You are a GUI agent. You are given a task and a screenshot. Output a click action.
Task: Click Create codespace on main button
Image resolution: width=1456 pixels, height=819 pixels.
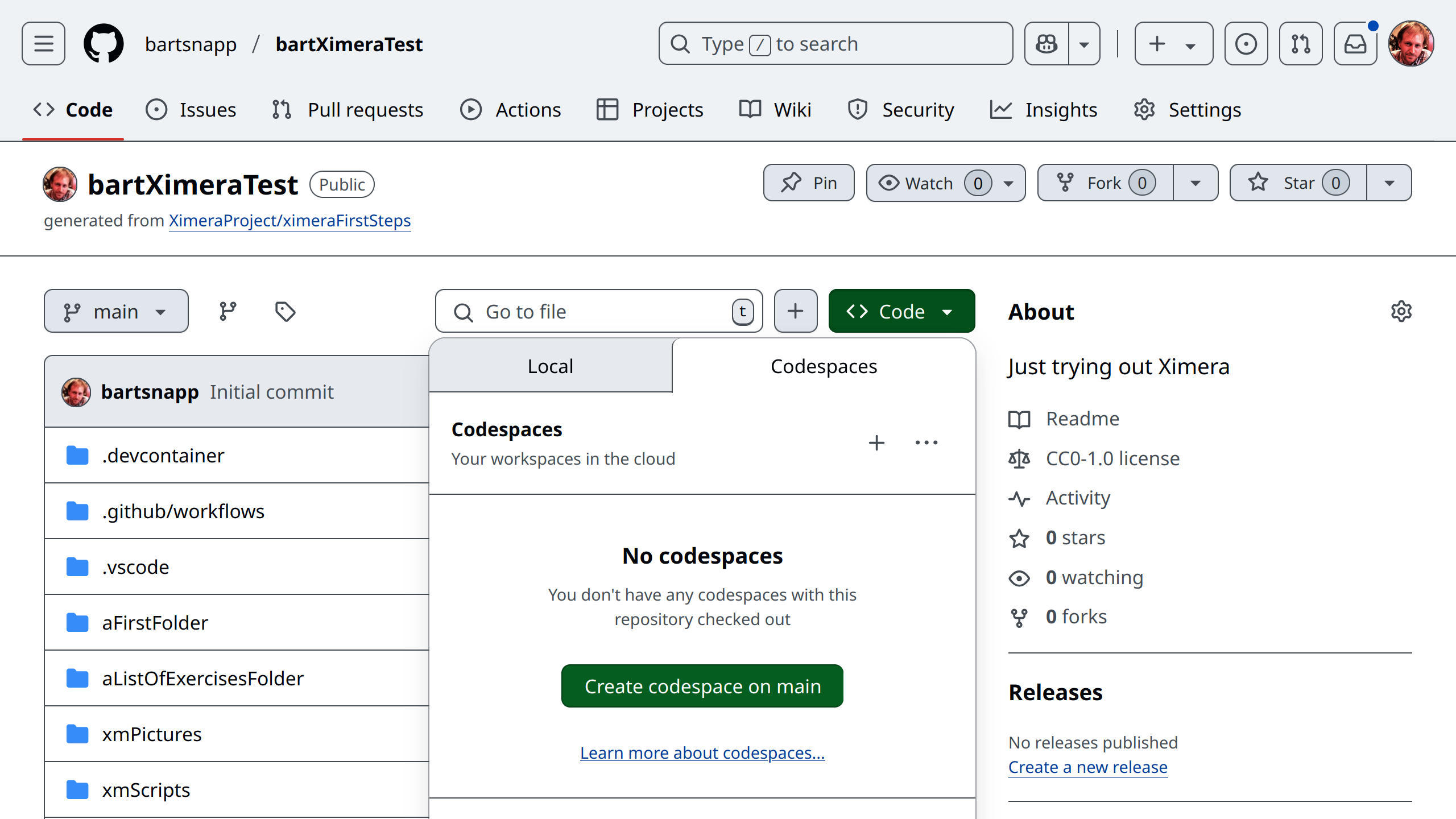(702, 686)
